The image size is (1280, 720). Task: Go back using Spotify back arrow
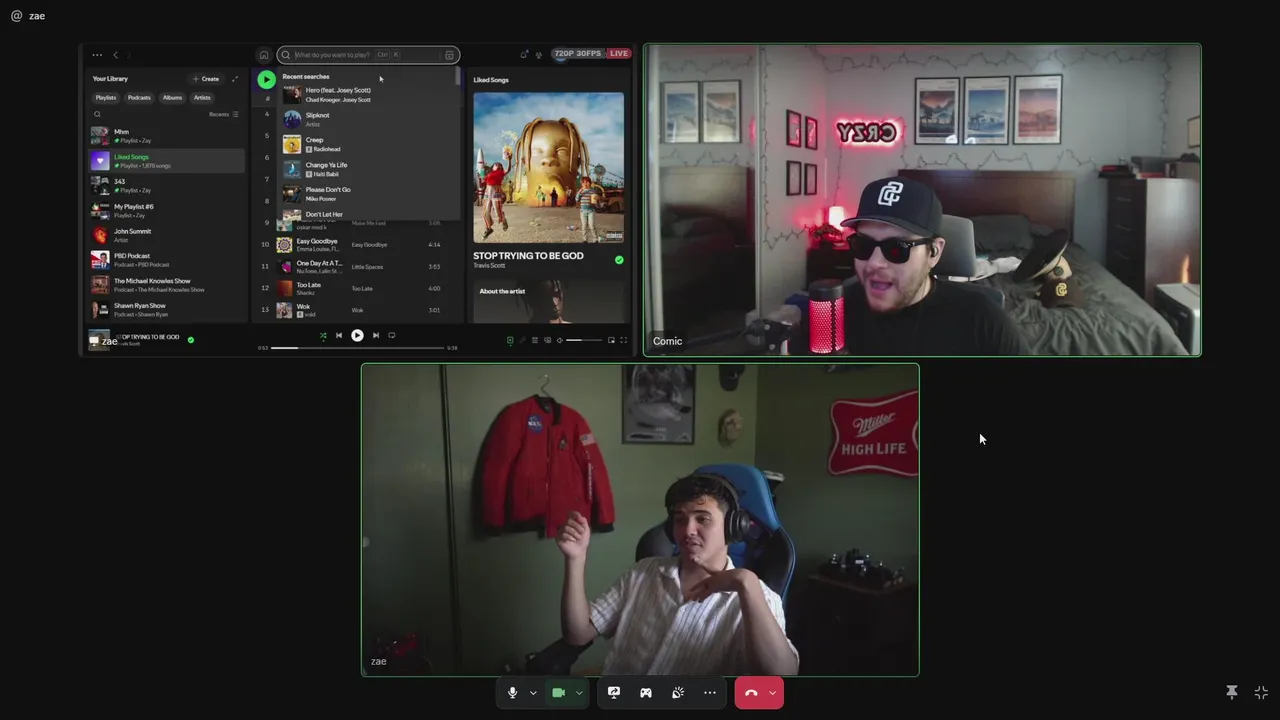(116, 55)
